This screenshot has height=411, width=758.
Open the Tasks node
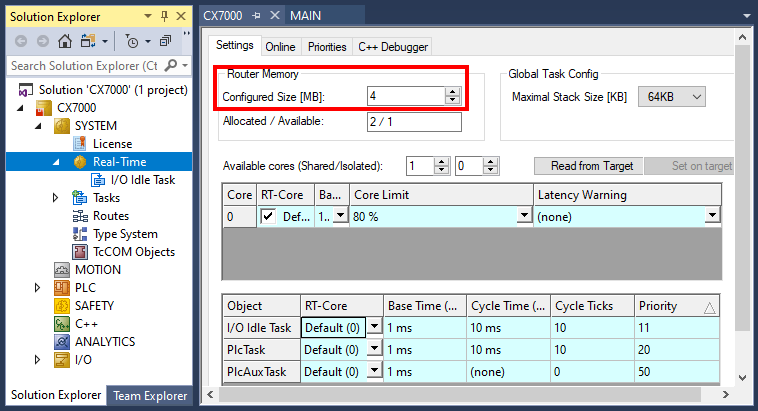coord(106,198)
